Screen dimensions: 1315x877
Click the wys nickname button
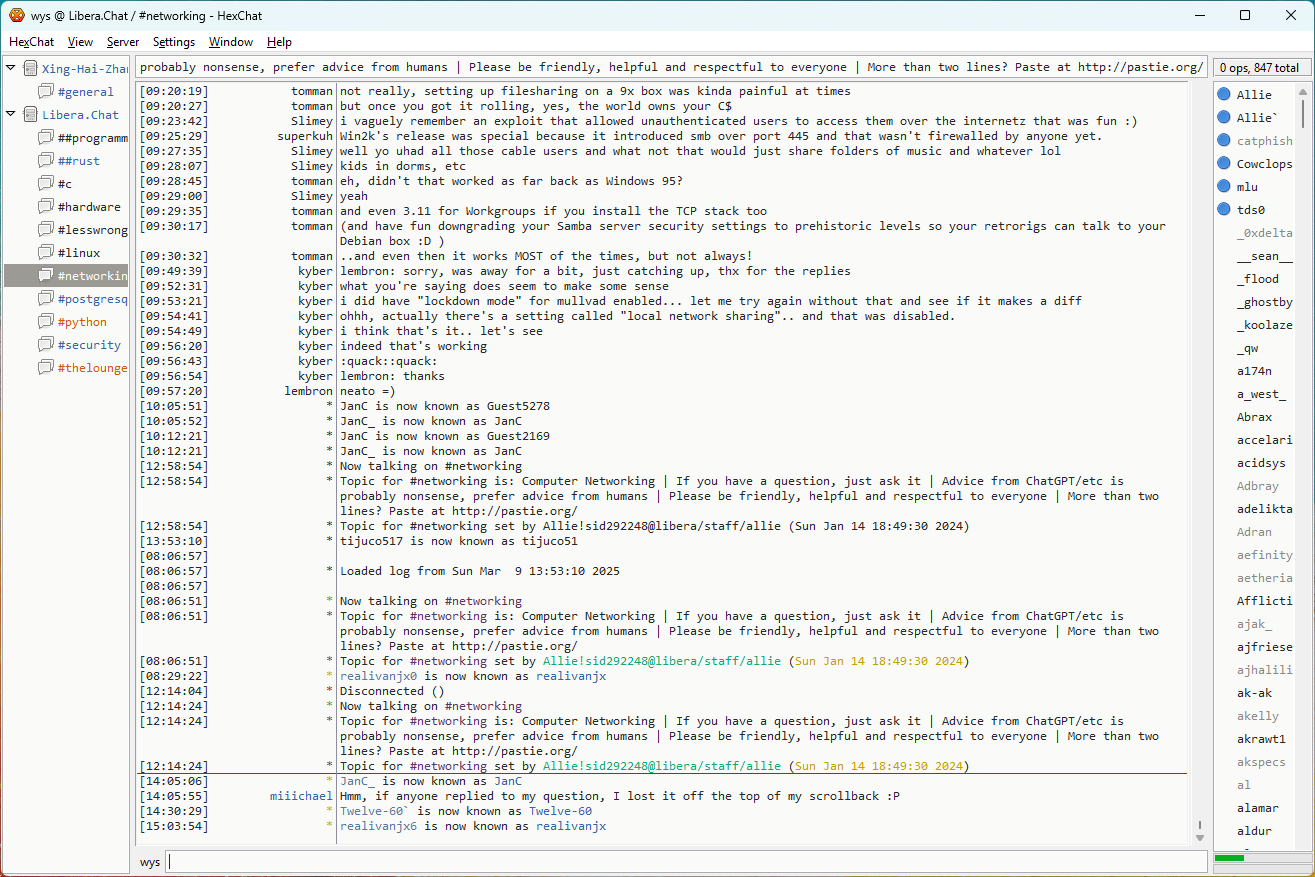pyautogui.click(x=149, y=862)
